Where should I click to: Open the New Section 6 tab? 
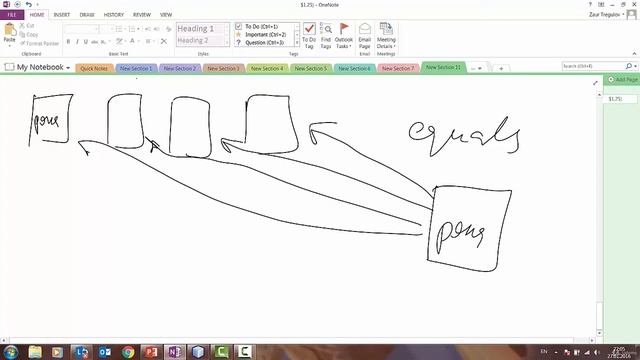point(354,69)
